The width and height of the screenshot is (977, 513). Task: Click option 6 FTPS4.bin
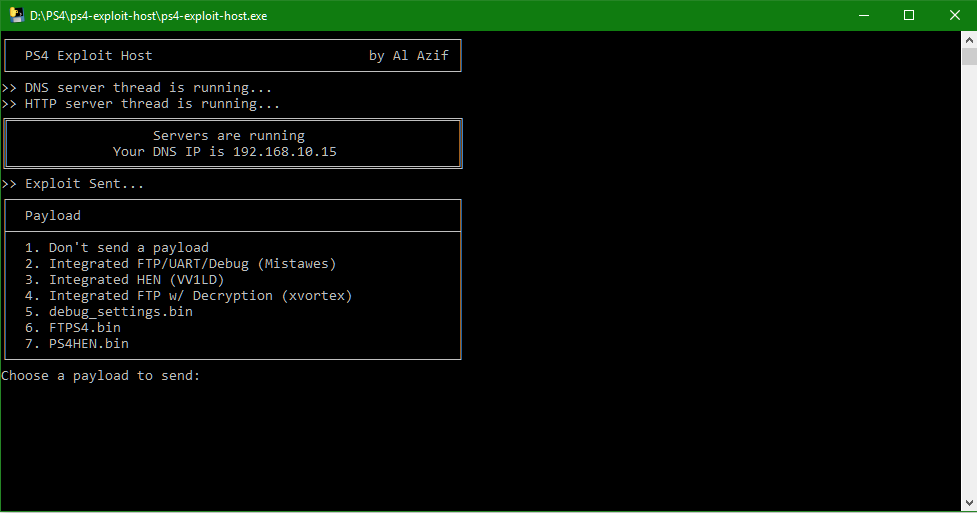click(73, 327)
